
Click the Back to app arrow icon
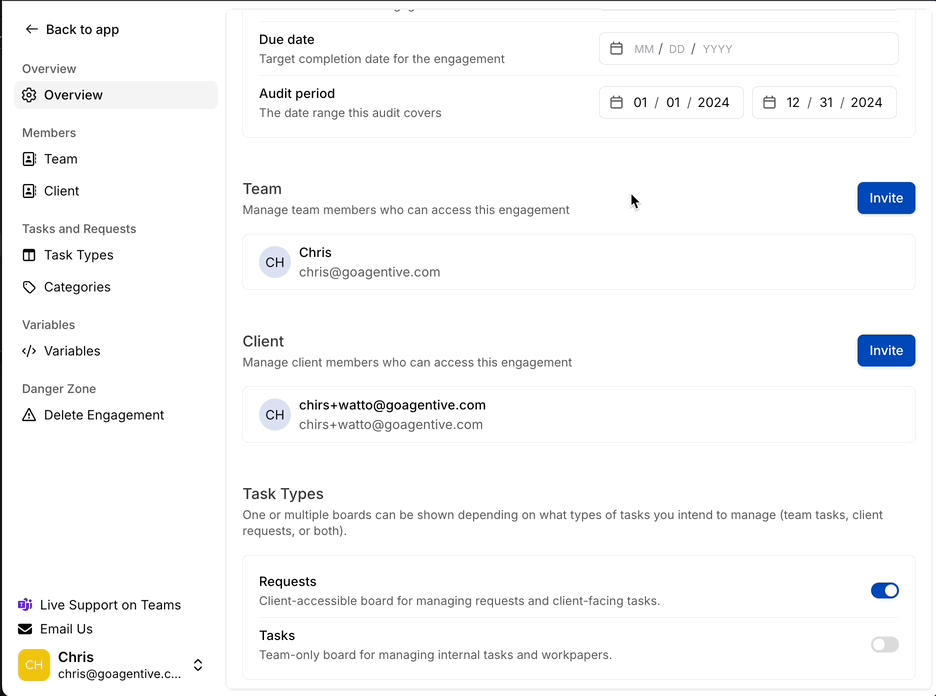32,30
